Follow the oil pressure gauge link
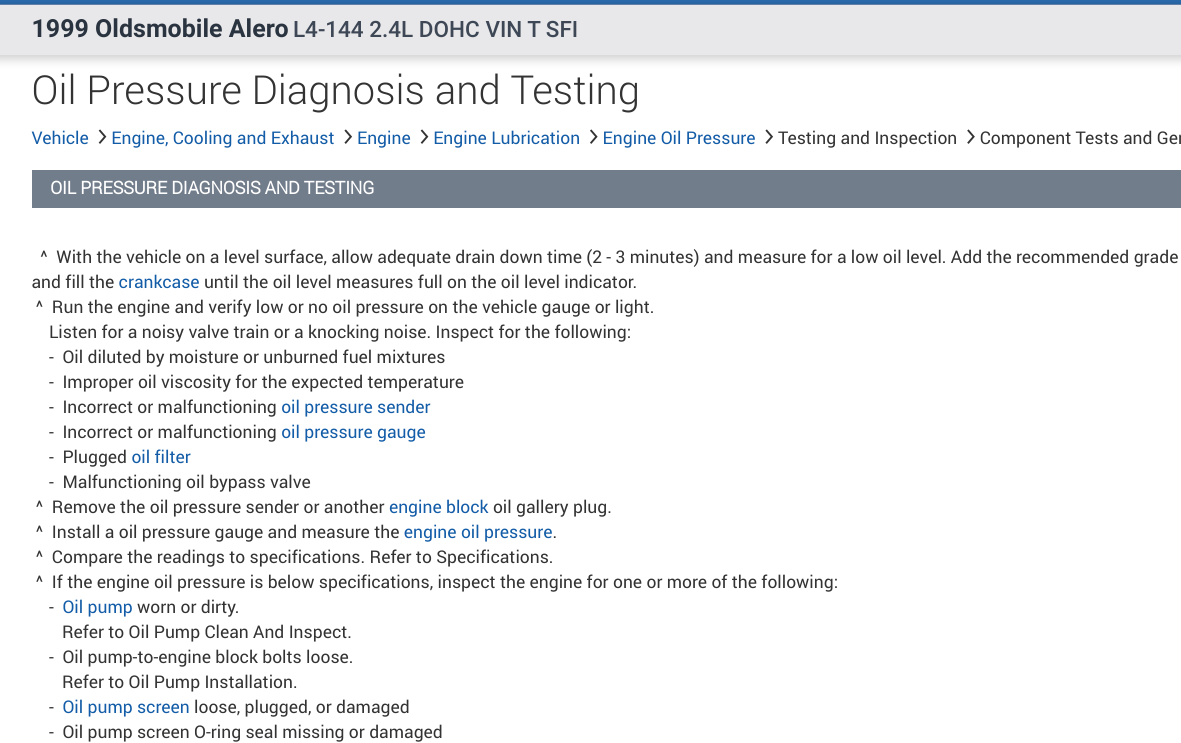 [x=353, y=432]
